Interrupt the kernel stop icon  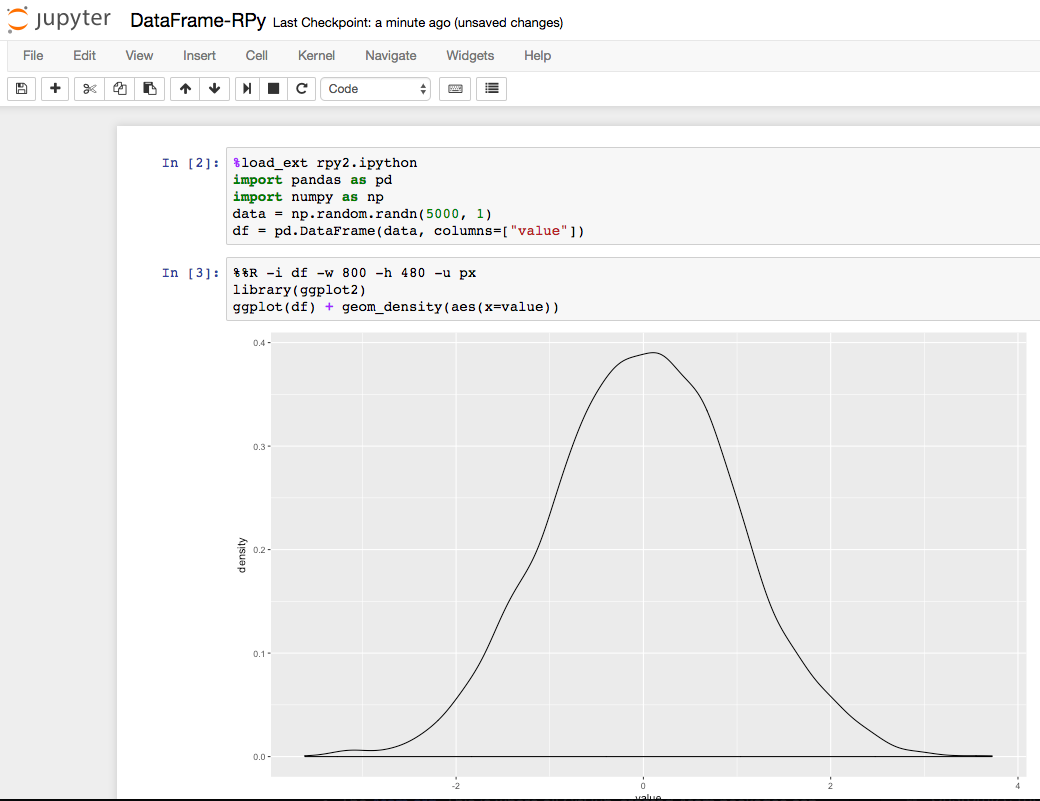(x=273, y=89)
